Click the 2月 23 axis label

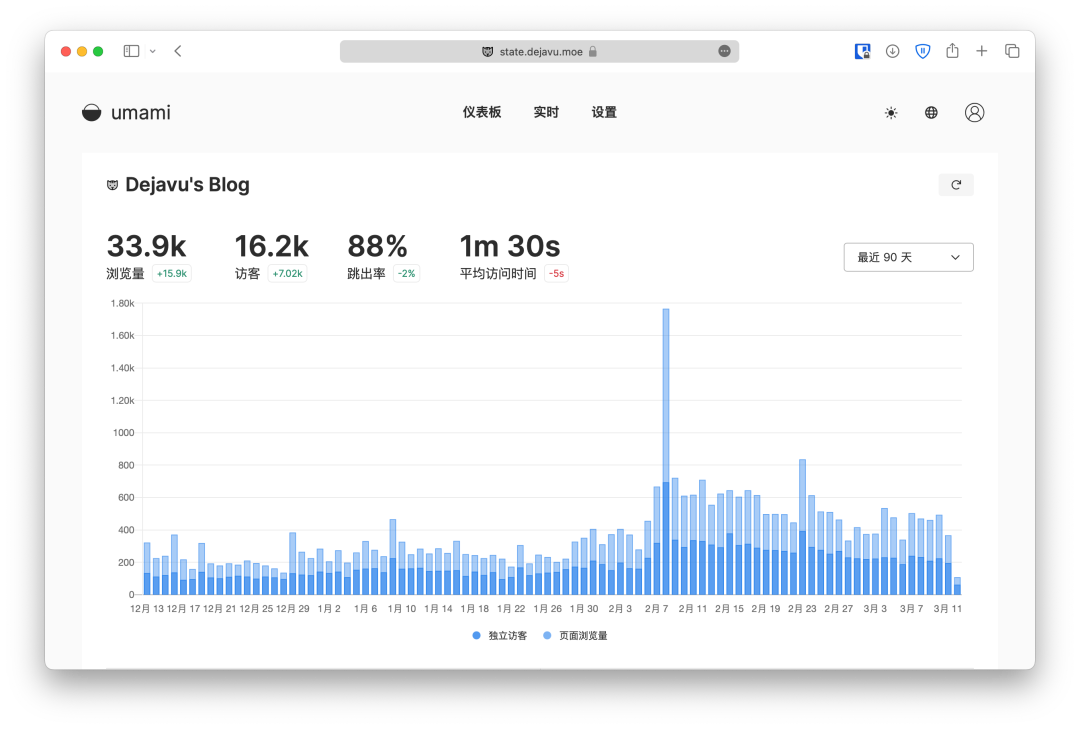click(802, 608)
